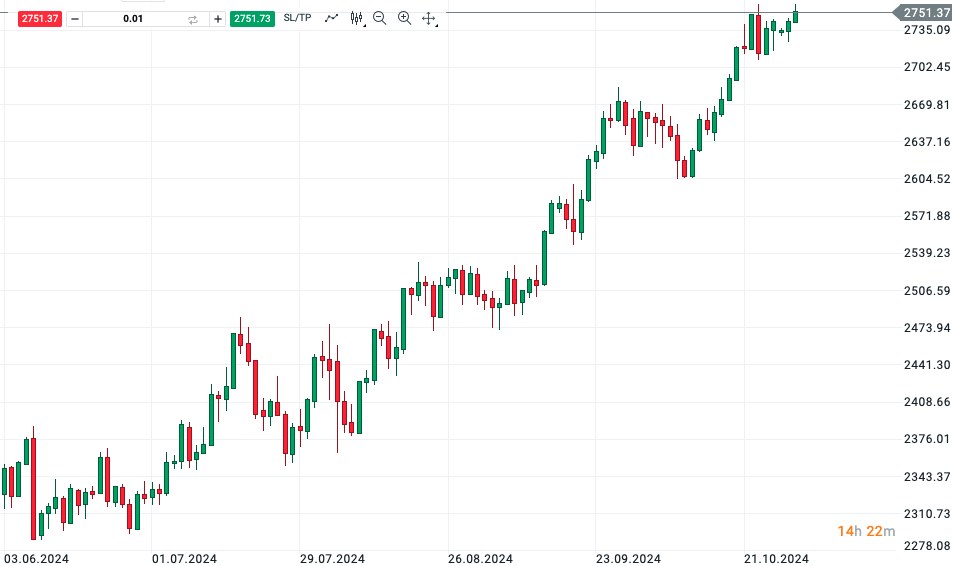Click the 14h 22m candle countdown timer
Screen dimensions: 955x566
[866, 531]
